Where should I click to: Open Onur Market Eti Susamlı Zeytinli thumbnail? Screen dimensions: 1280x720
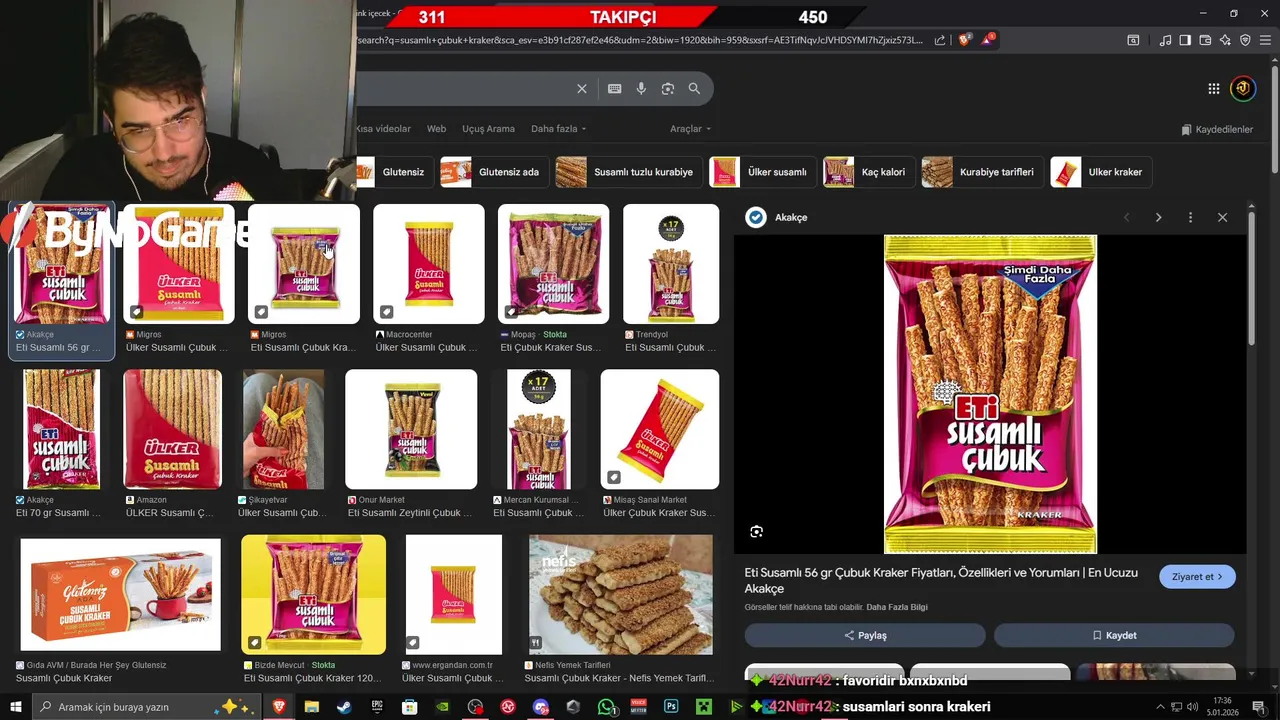tap(411, 430)
